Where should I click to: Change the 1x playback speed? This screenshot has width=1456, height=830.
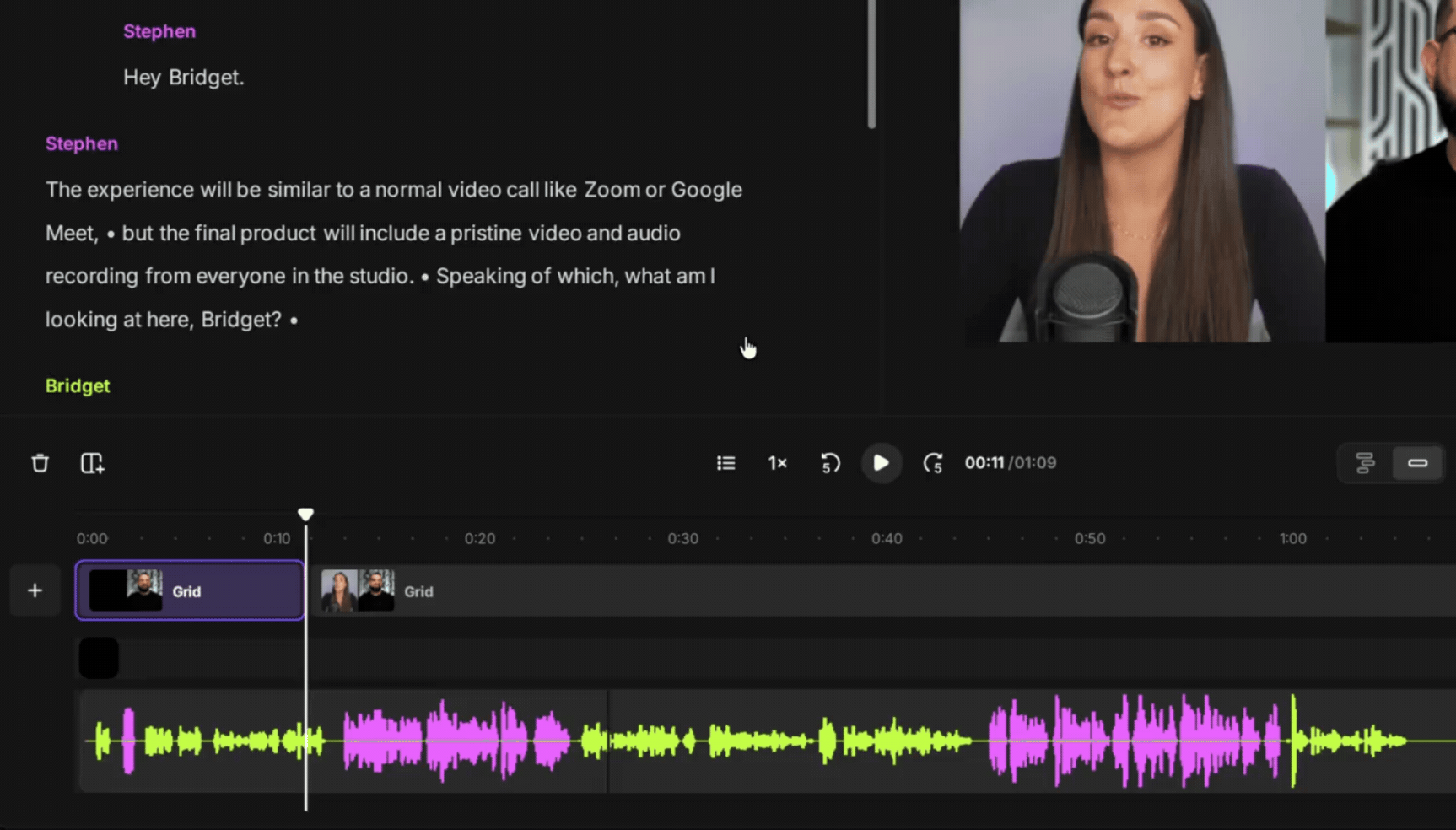pos(778,463)
